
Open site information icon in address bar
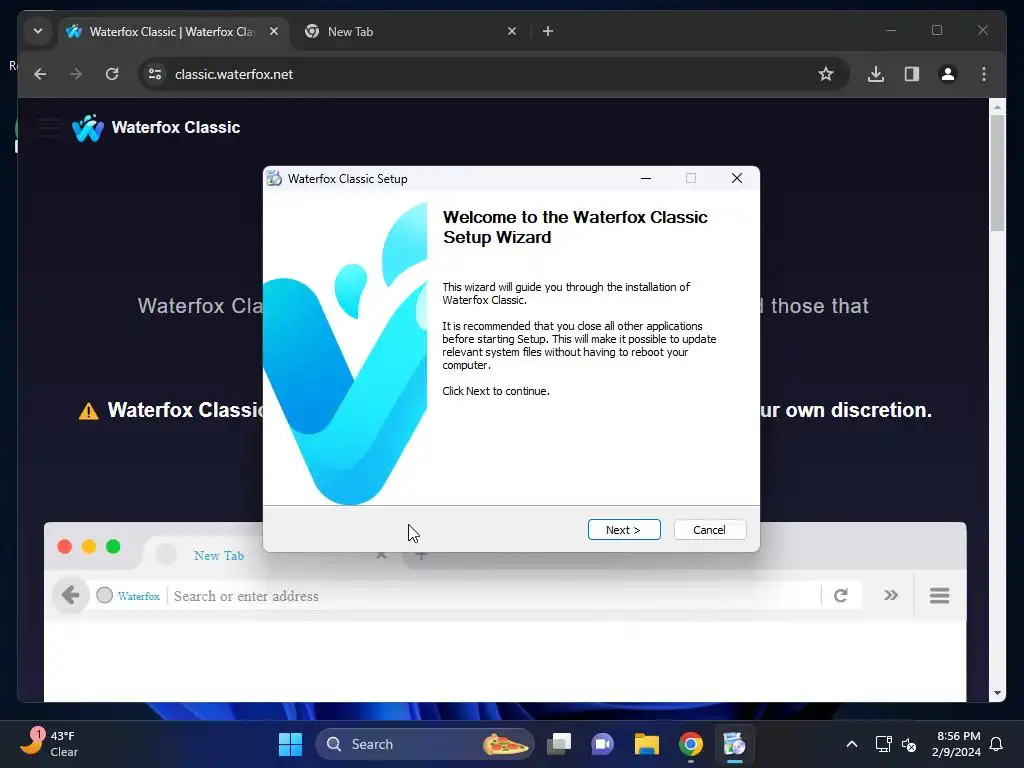pyautogui.click(x=155, y=74)
